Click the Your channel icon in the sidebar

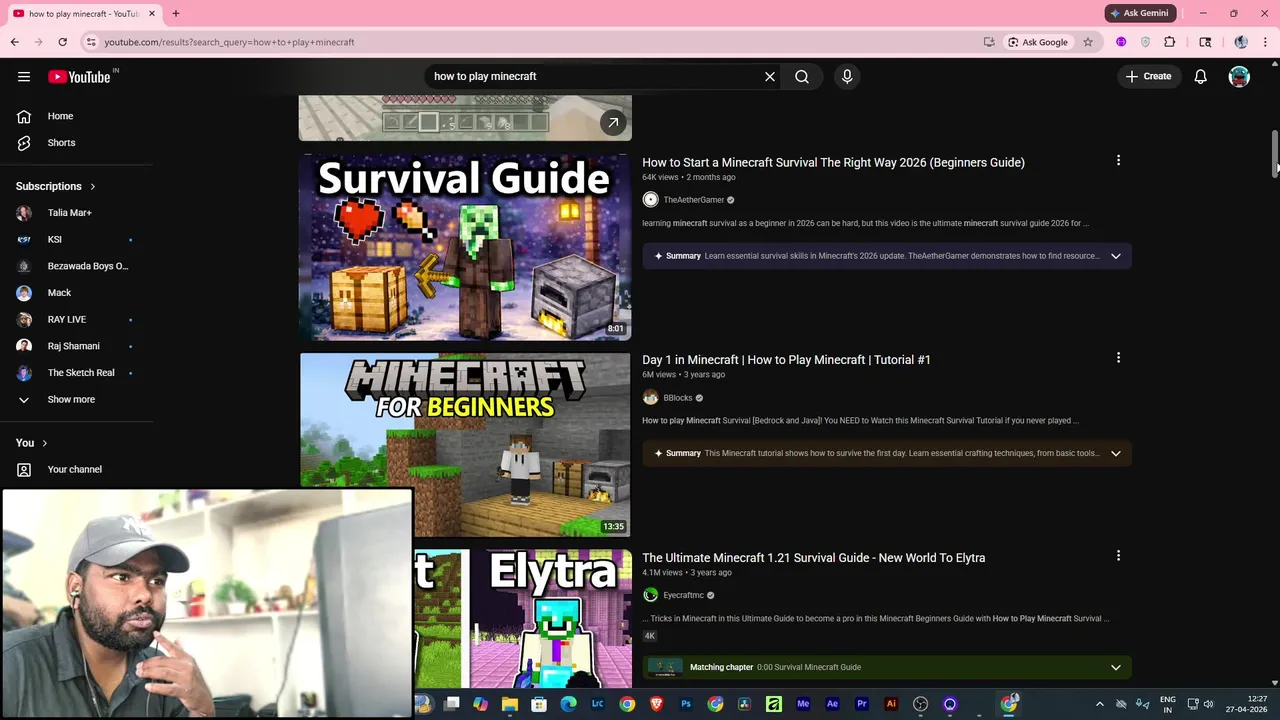coord(24,470)
